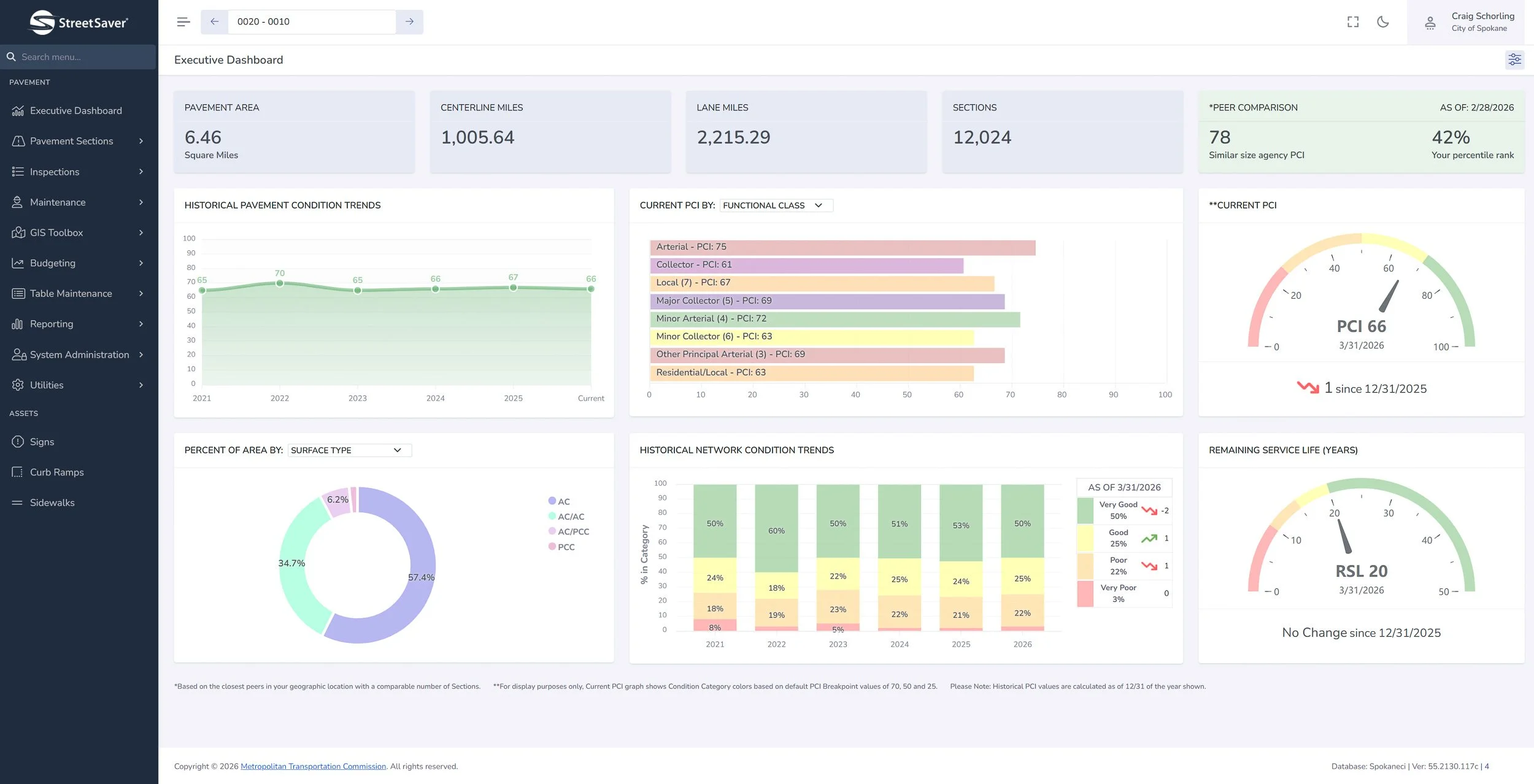Toggle fullscreen mode icon
Viewport: 1534px width, 784px height.
pos(1353,22)
